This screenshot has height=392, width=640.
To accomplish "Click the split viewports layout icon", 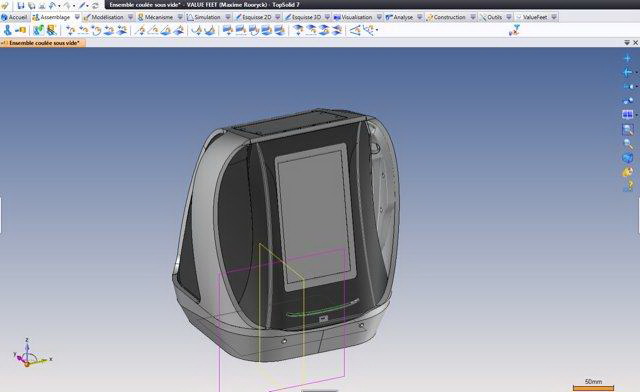I will (628, 115).
